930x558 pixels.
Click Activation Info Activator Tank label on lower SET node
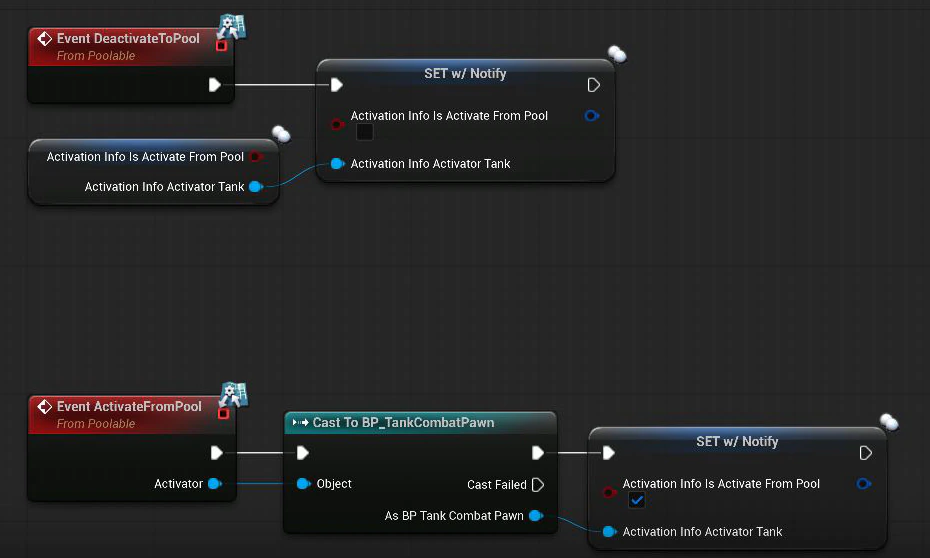click(x=702, y=532)
